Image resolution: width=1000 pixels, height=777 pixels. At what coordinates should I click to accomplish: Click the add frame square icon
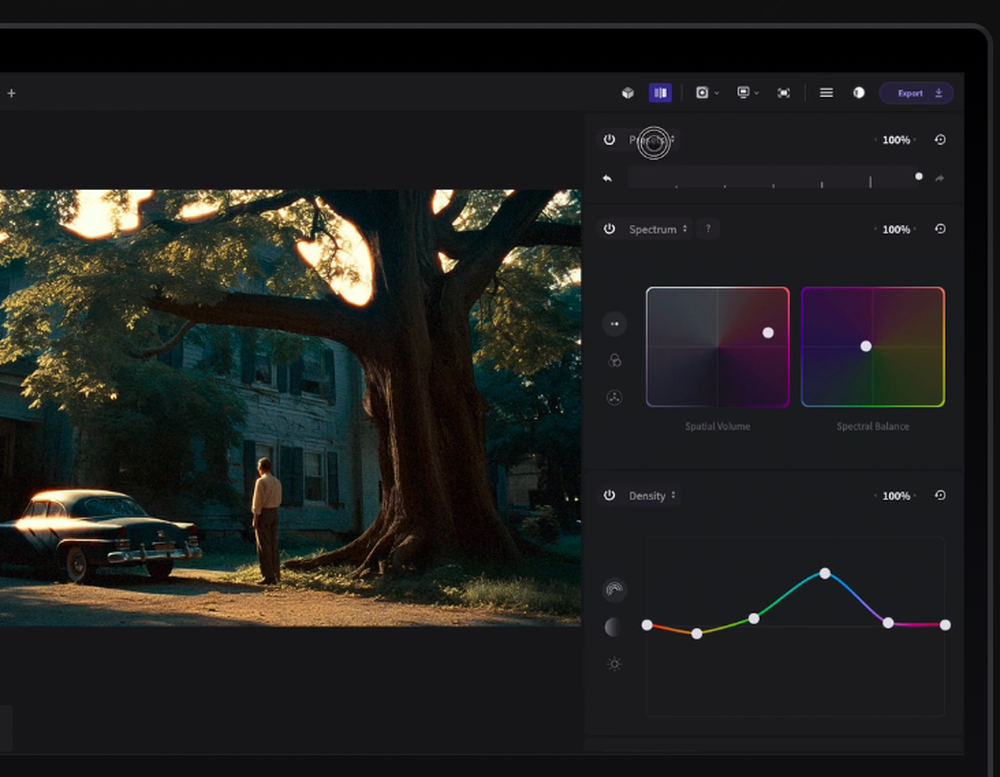point(702,93)
